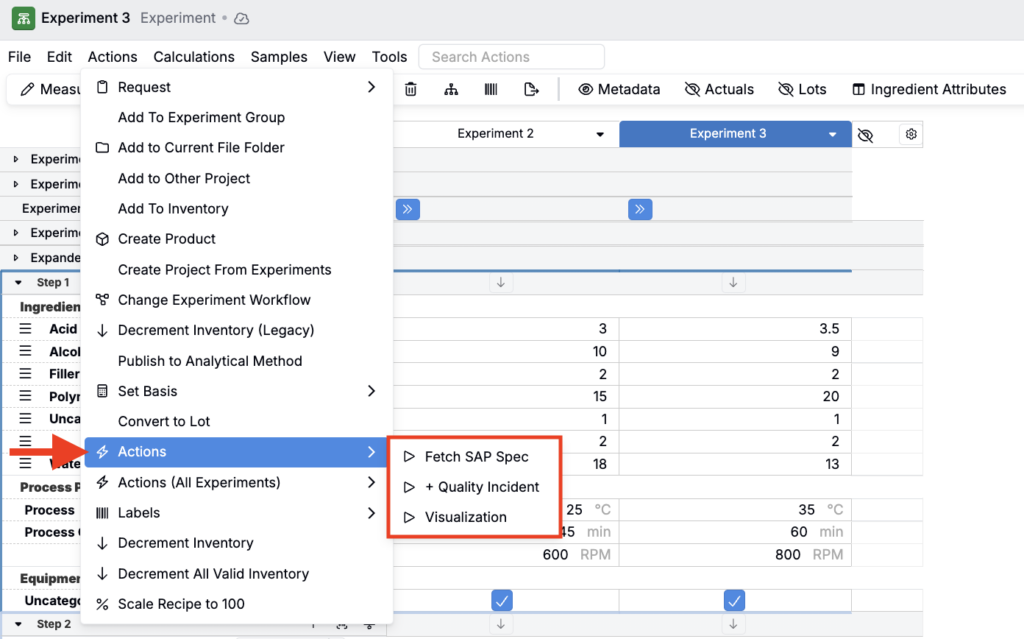Select Fetch SAP Spec from submenu
This screenshot has width=1024, height=639.
click(x=476, y=456)
